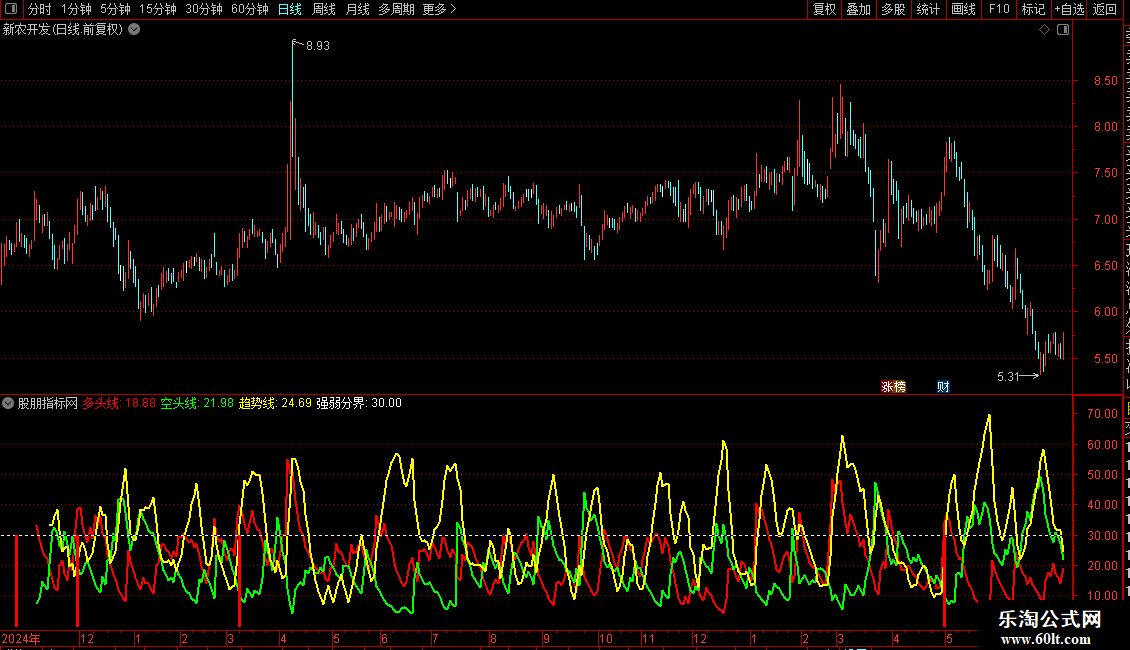Click the 新农开发(日线.前复权) chart title
Image resolution: width=1130 pixels, height=650 pixels.
point(63,30)
